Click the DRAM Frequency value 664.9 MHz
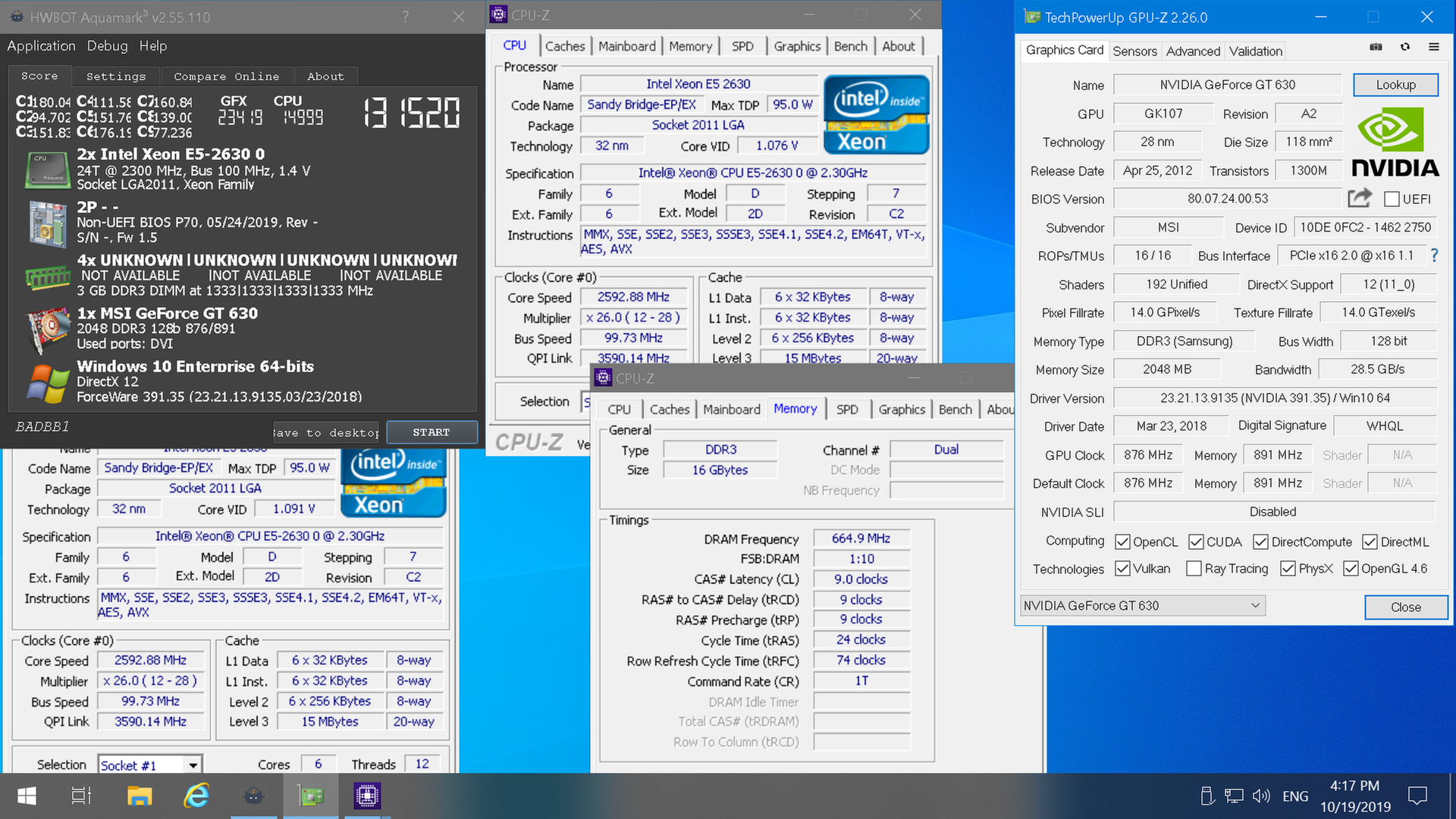 [861, 538]
